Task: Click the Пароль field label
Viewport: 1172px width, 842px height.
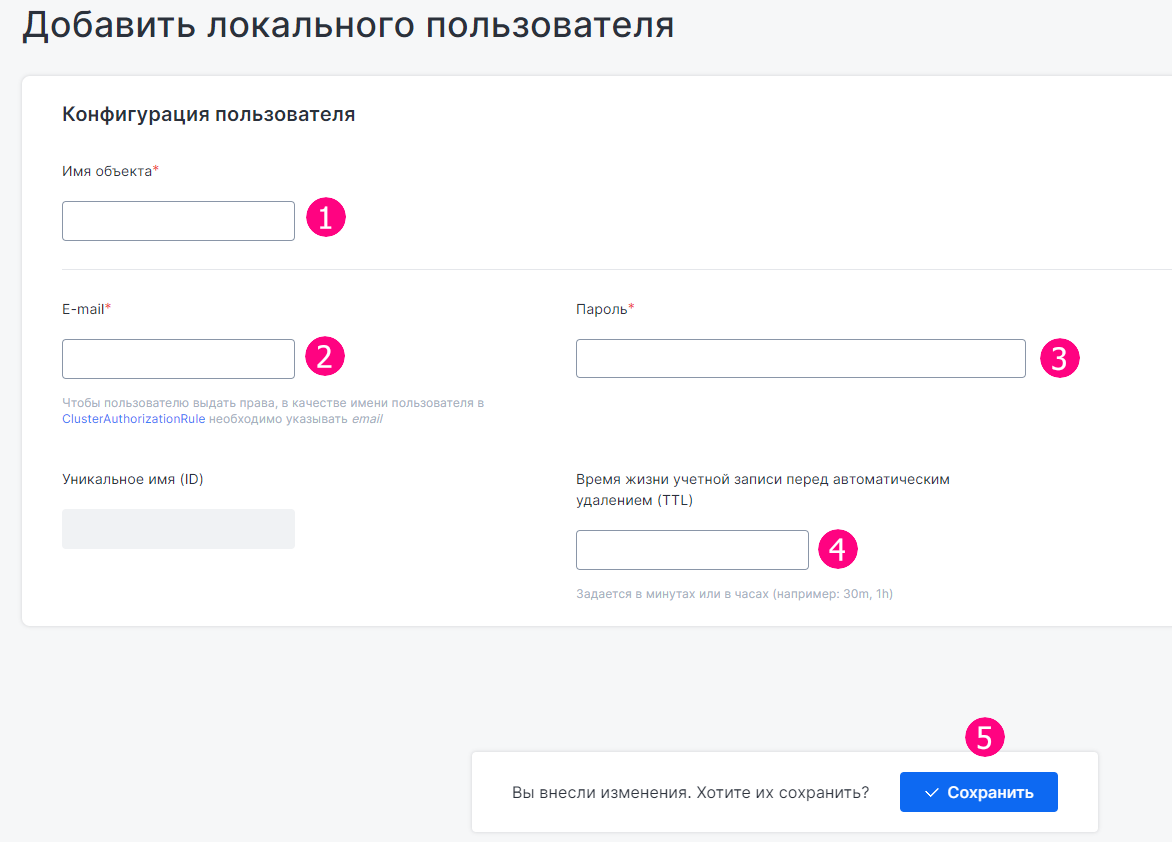Action: tap(605, 309)
